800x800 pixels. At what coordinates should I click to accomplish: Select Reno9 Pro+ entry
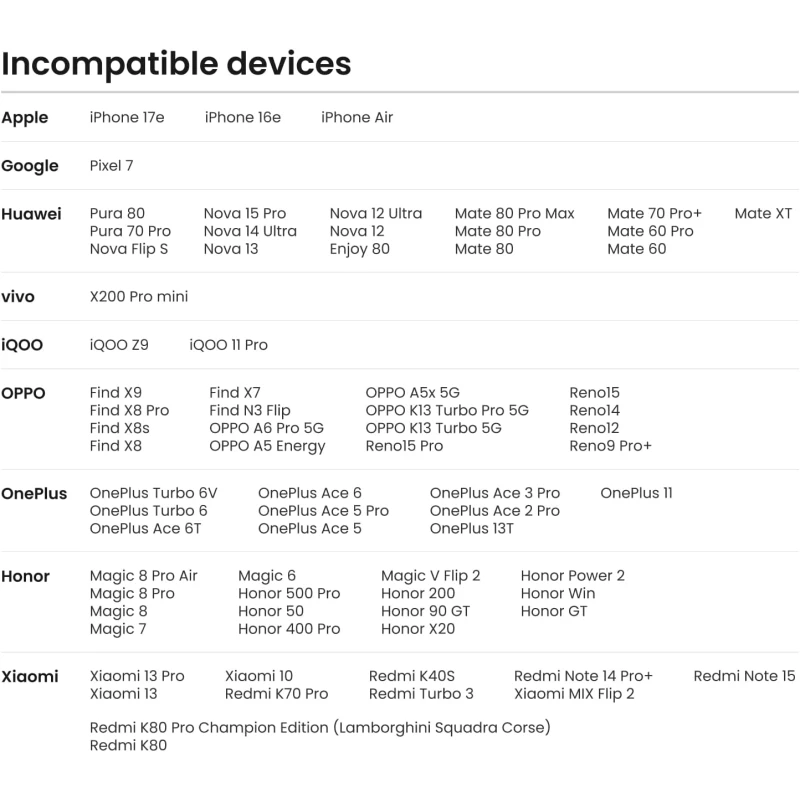(x=610, y=446)
